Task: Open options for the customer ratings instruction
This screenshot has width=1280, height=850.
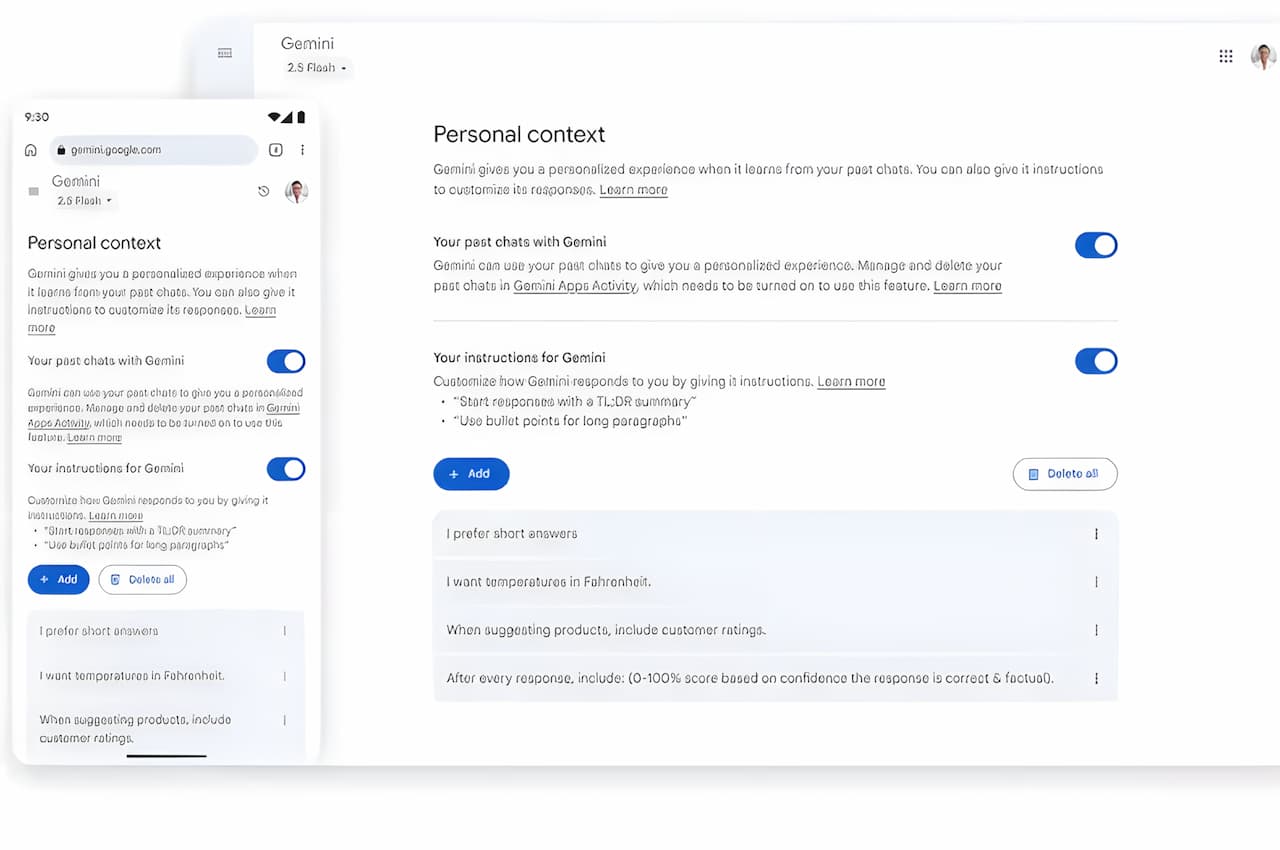Action: (1096, 630)
